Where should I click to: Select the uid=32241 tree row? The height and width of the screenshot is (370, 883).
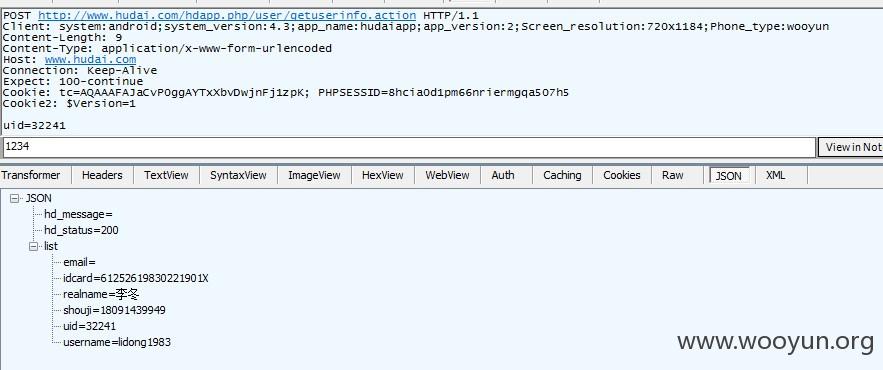[90, 326]
